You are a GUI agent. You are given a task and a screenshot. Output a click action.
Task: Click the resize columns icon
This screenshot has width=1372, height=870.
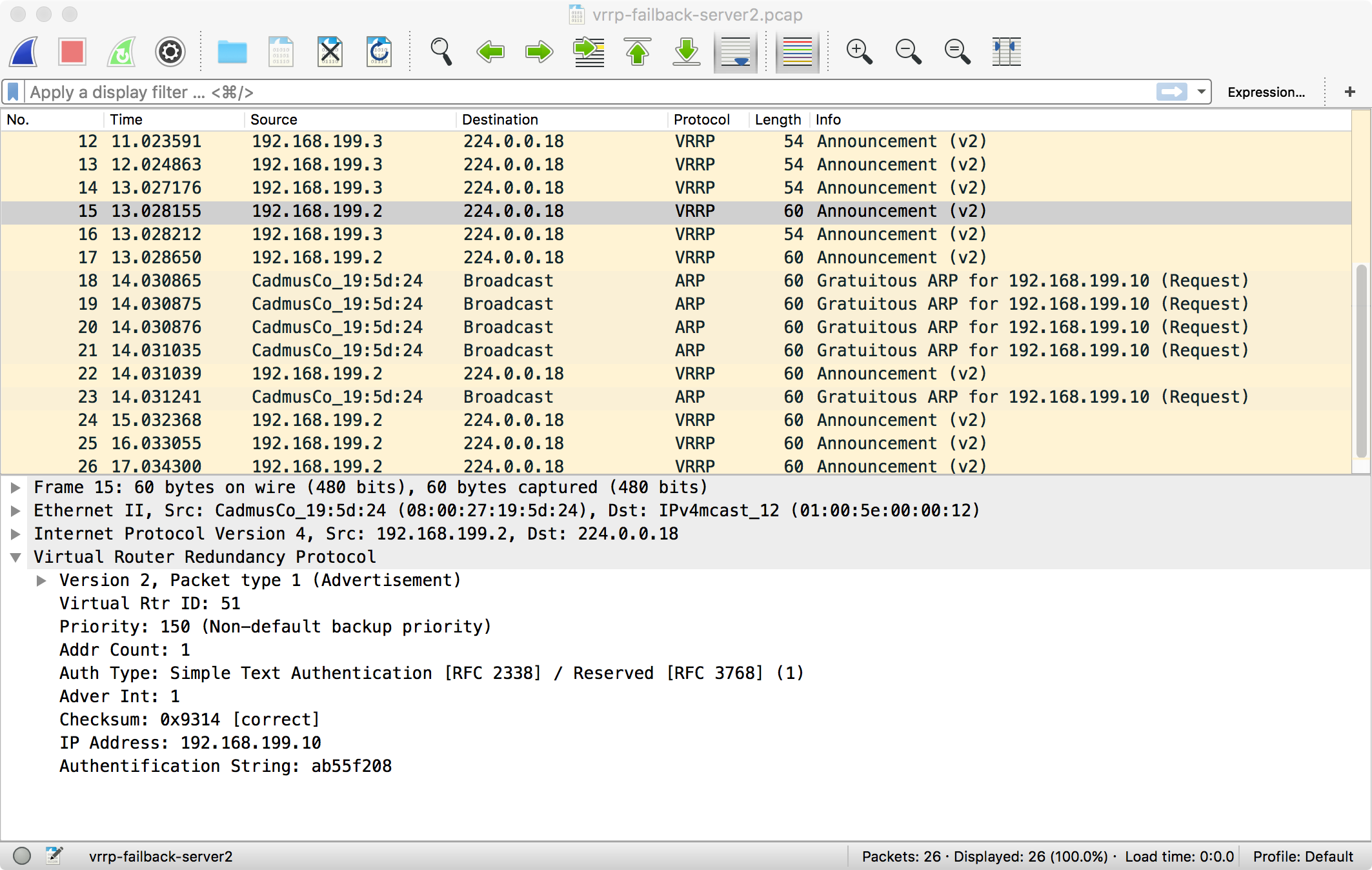[x=1006, y=52]
